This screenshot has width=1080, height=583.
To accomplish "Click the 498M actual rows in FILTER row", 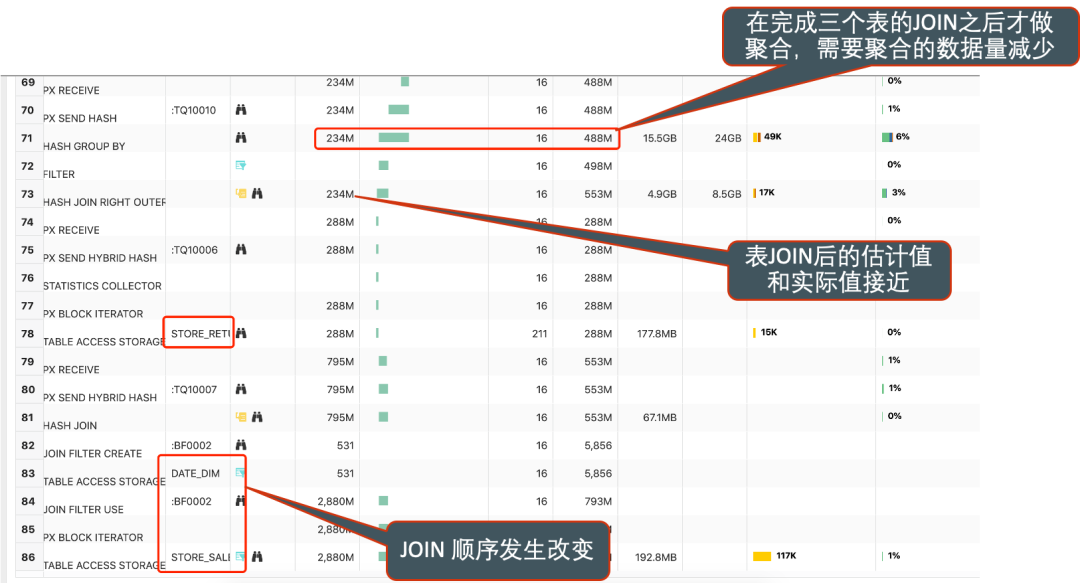I will (598, 166).
